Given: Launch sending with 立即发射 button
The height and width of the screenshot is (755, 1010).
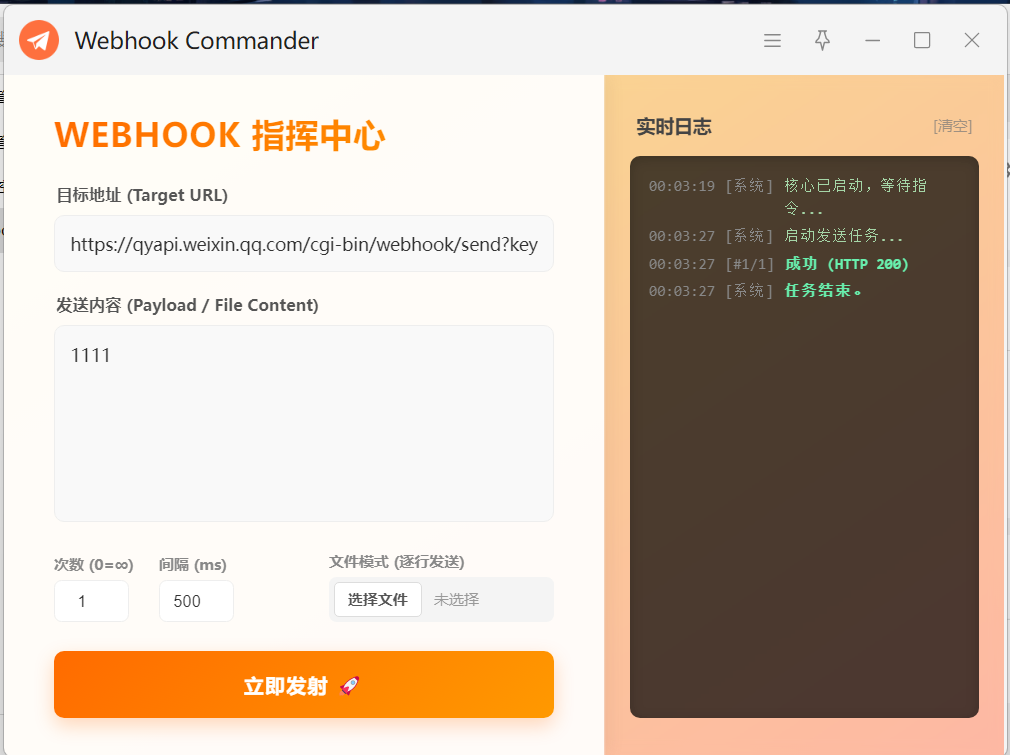Looking at the screenshot, I should [304, 685].
